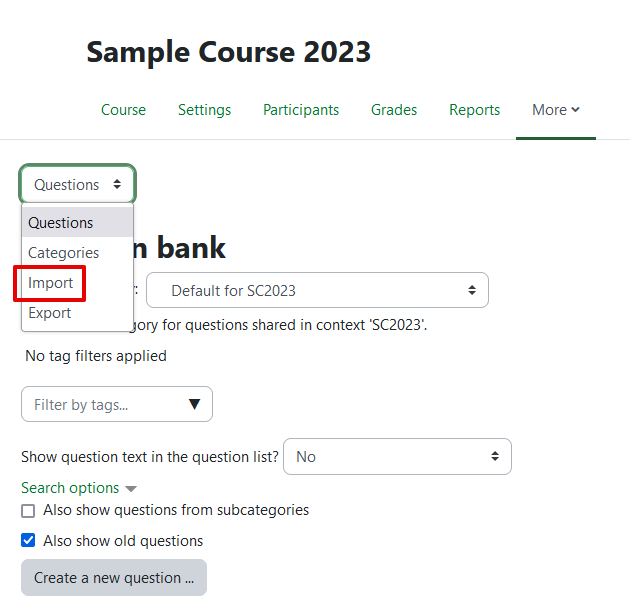Select Import from the dropdown list

click(x=51, y=283)
